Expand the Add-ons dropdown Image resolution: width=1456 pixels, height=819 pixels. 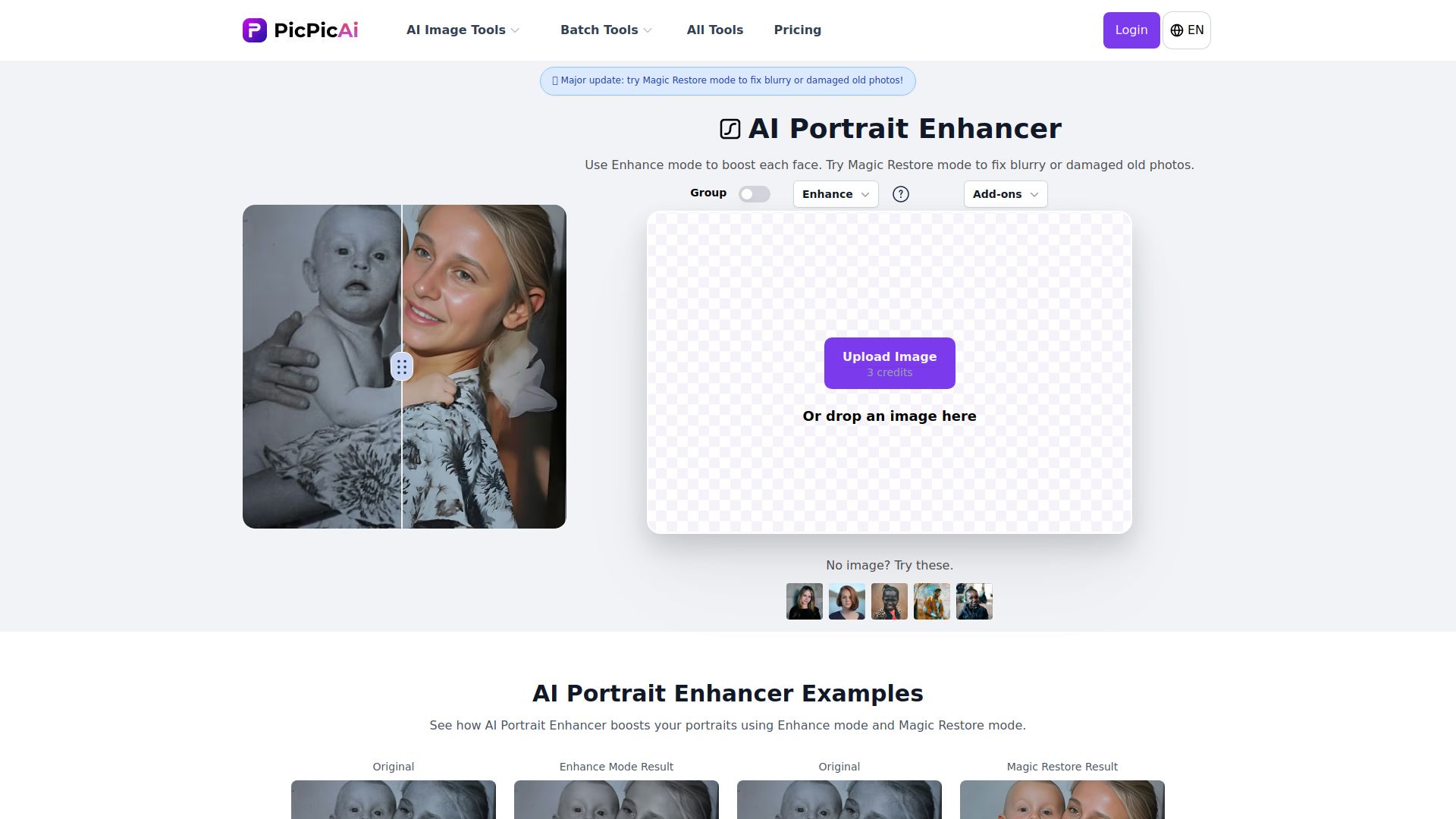tap(1006, 194)
